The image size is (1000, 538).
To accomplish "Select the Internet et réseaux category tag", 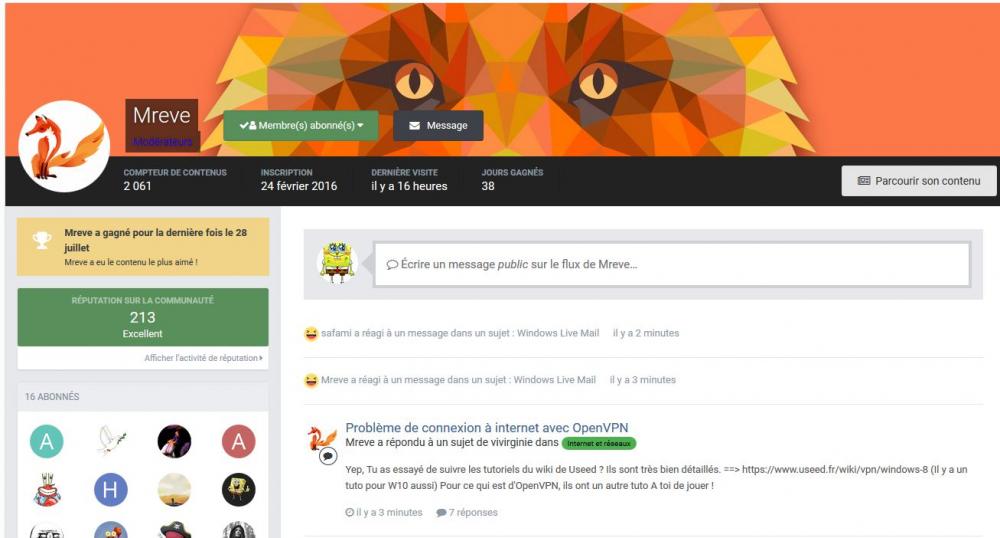I will 599,443.
